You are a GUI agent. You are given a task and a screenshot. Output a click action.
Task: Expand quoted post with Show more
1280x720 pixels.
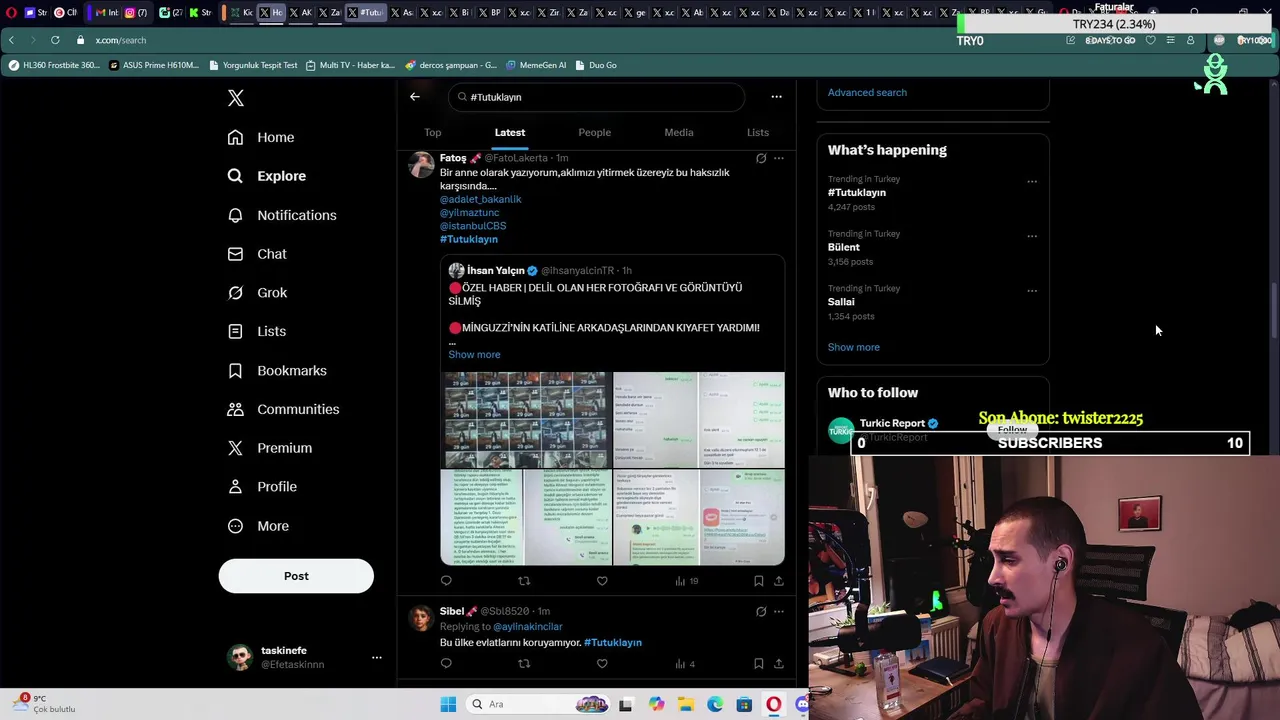point(475,354)
